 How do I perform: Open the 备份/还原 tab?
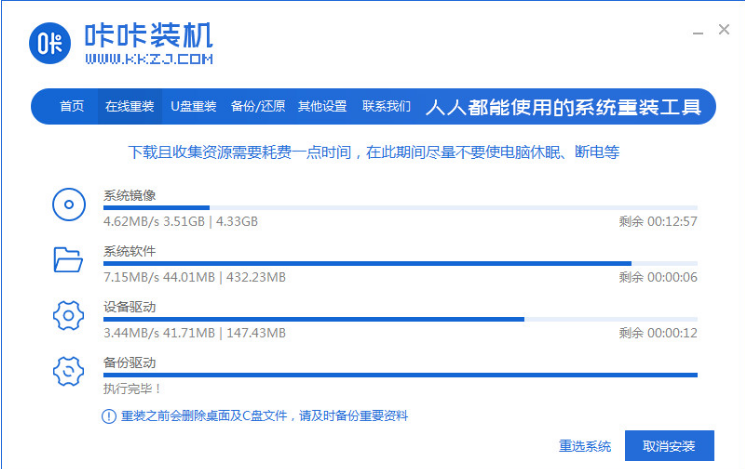258,106
